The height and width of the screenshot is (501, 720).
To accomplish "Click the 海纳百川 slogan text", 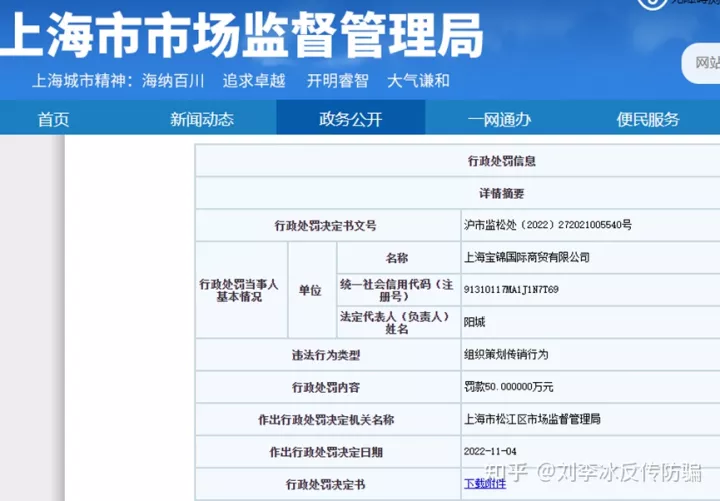I will pos(173,81).
